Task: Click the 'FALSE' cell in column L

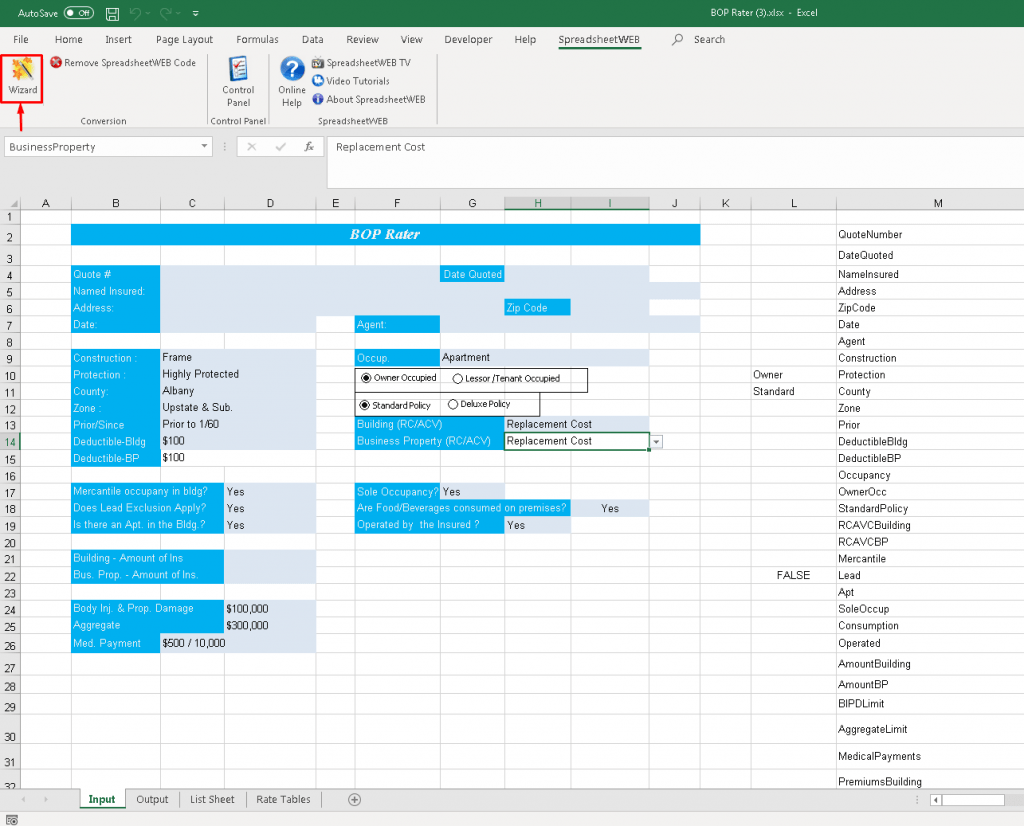Action: (x=793, y=575)
